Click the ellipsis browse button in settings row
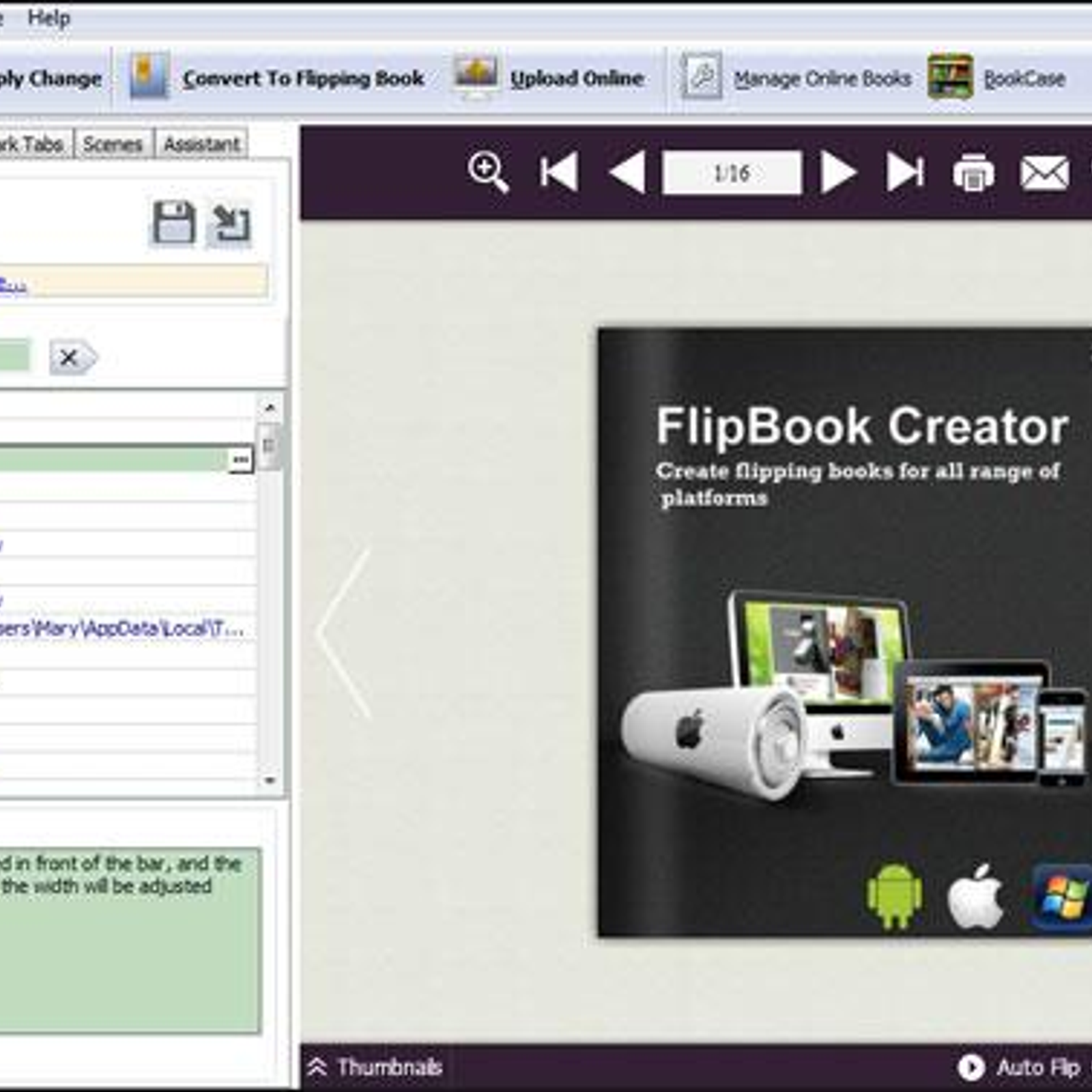 click(x=240, y=459)
